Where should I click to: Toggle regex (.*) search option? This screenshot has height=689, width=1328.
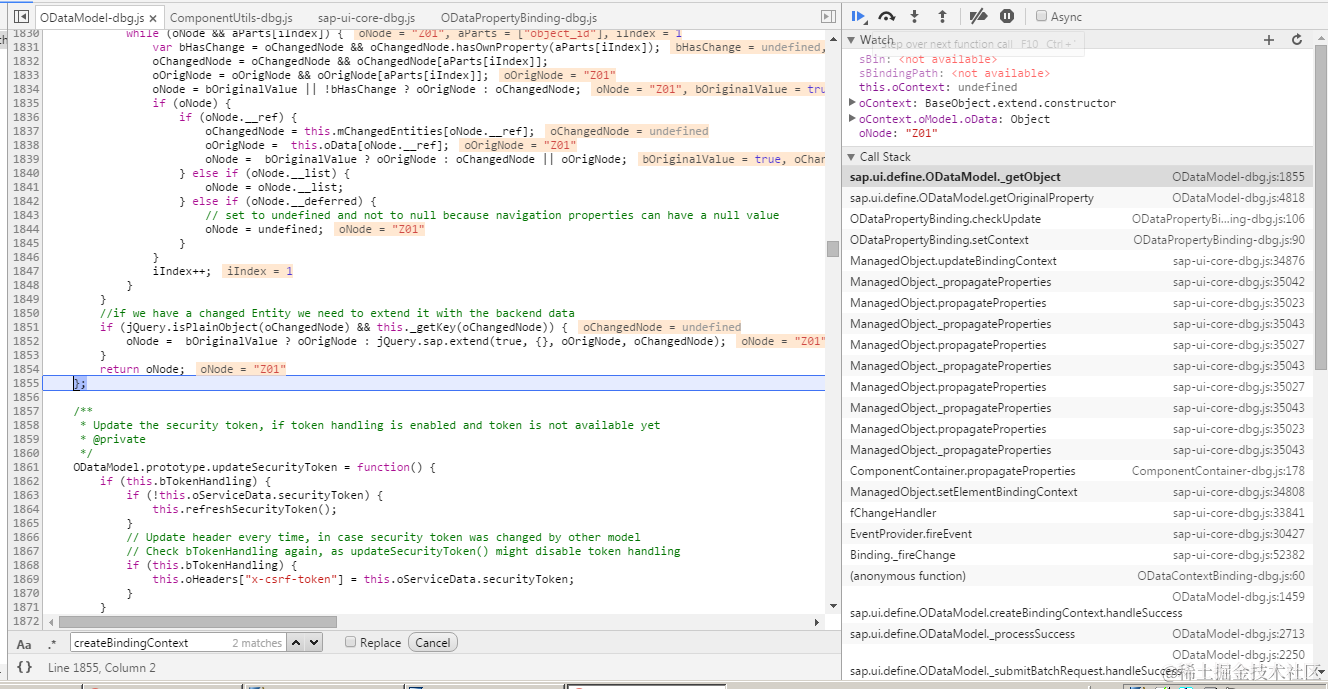[x=52, y=643]
